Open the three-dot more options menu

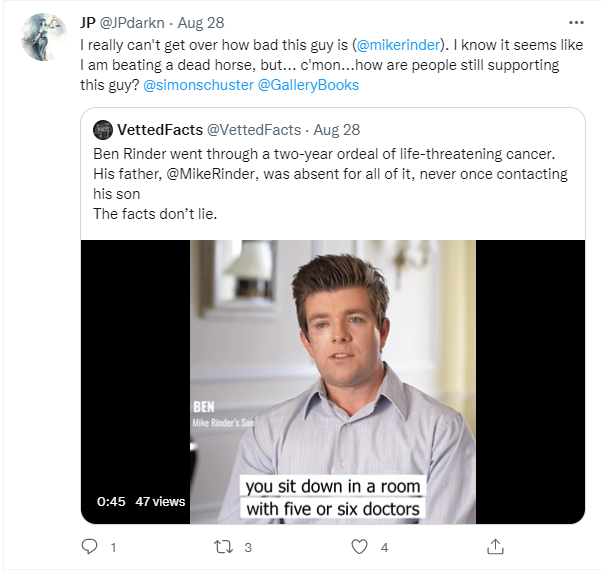(x=575, y=21)
